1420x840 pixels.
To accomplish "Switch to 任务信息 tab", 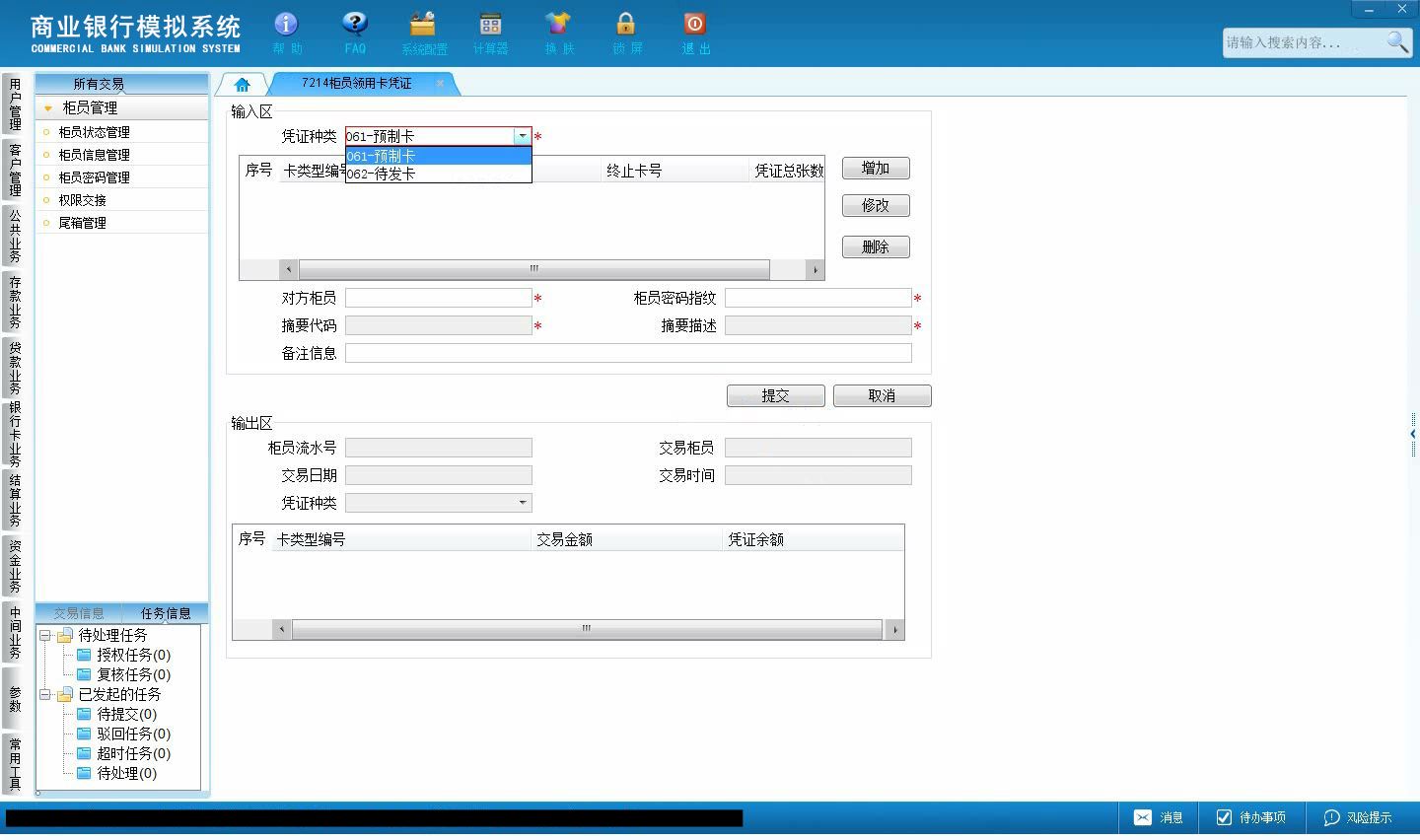I will 166,613.
